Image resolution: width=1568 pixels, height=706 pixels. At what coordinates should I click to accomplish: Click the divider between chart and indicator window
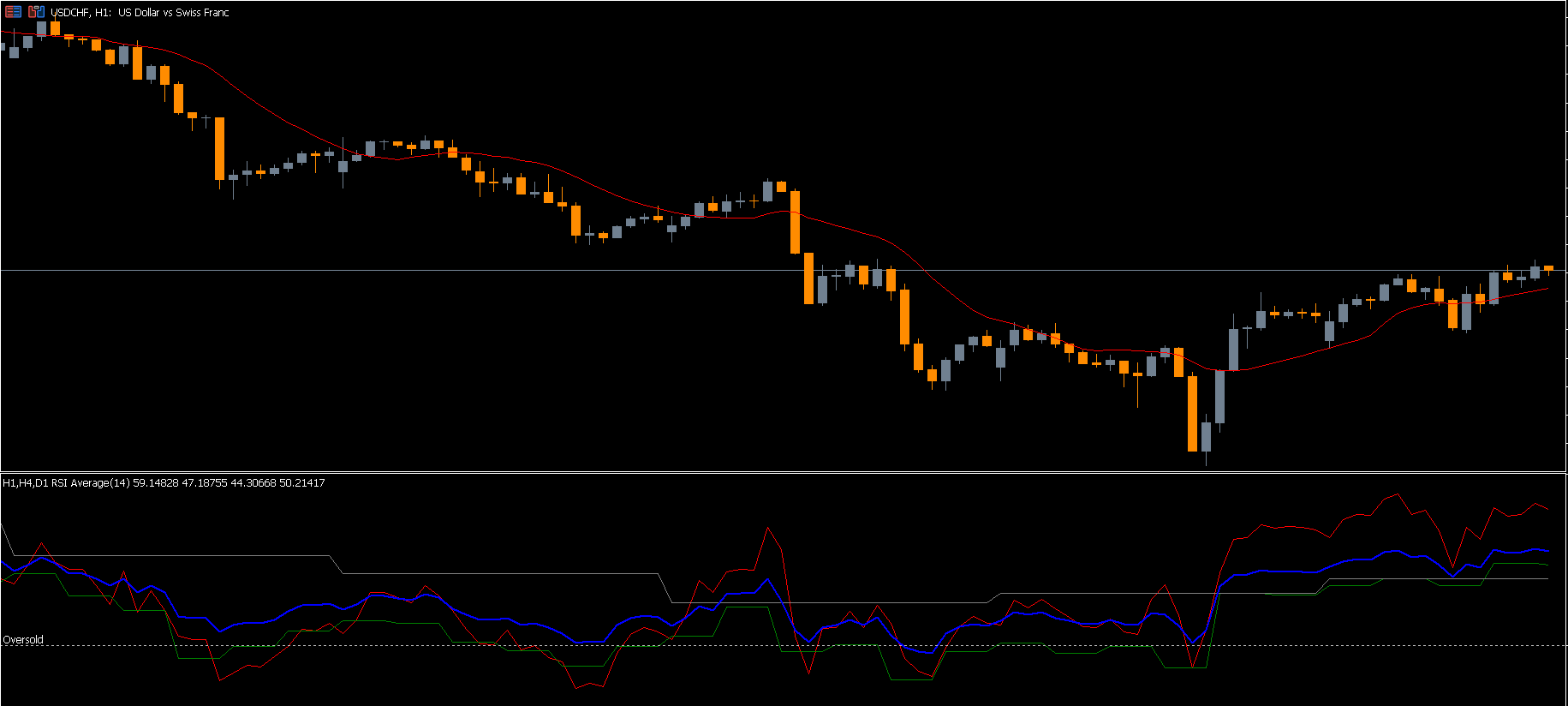784,472
